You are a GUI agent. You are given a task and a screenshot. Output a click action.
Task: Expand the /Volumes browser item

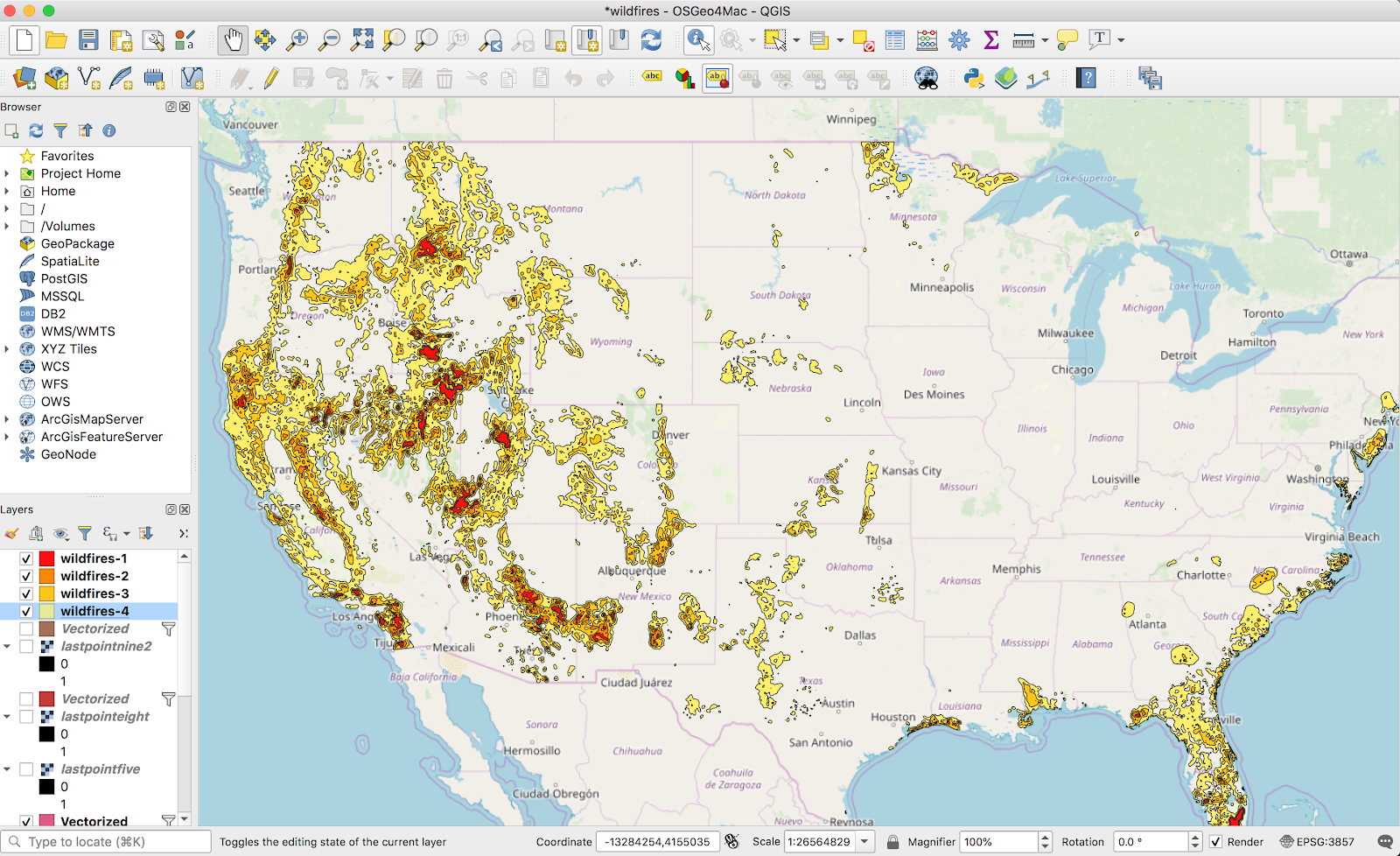click(x=7, y=226)
